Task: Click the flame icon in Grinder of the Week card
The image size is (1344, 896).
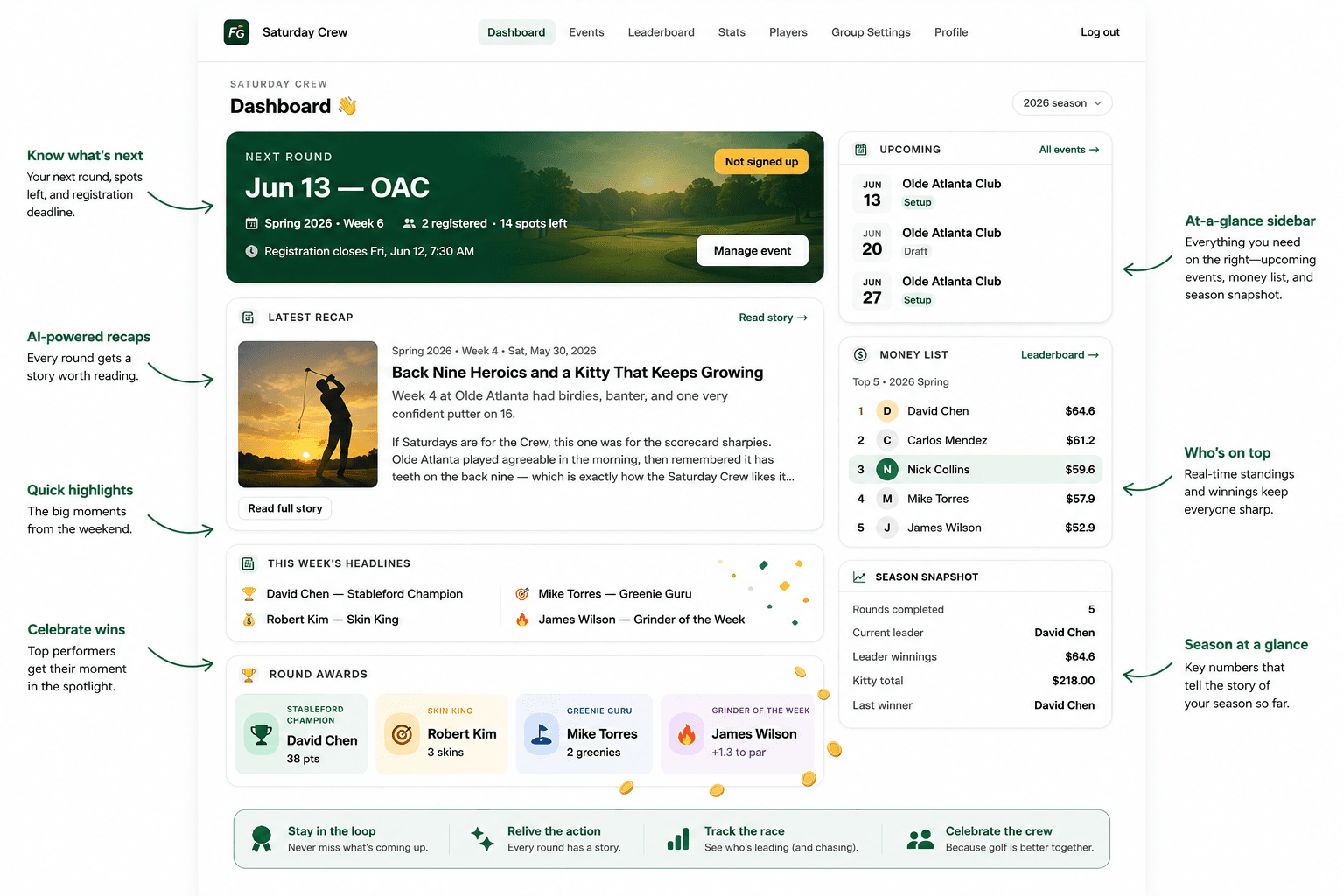Action: pyautogui.click(x=686, y=734)
